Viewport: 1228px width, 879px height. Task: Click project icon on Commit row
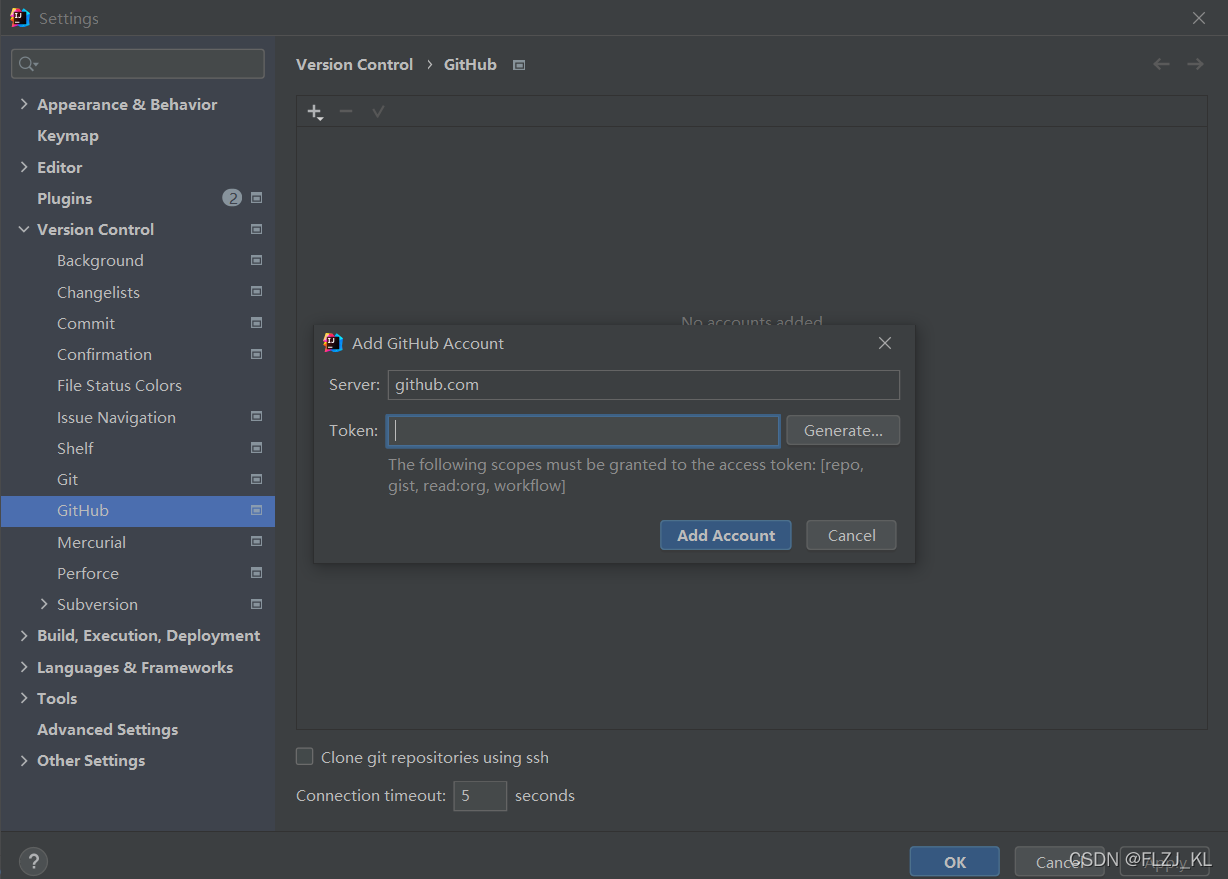click(257, 323)
